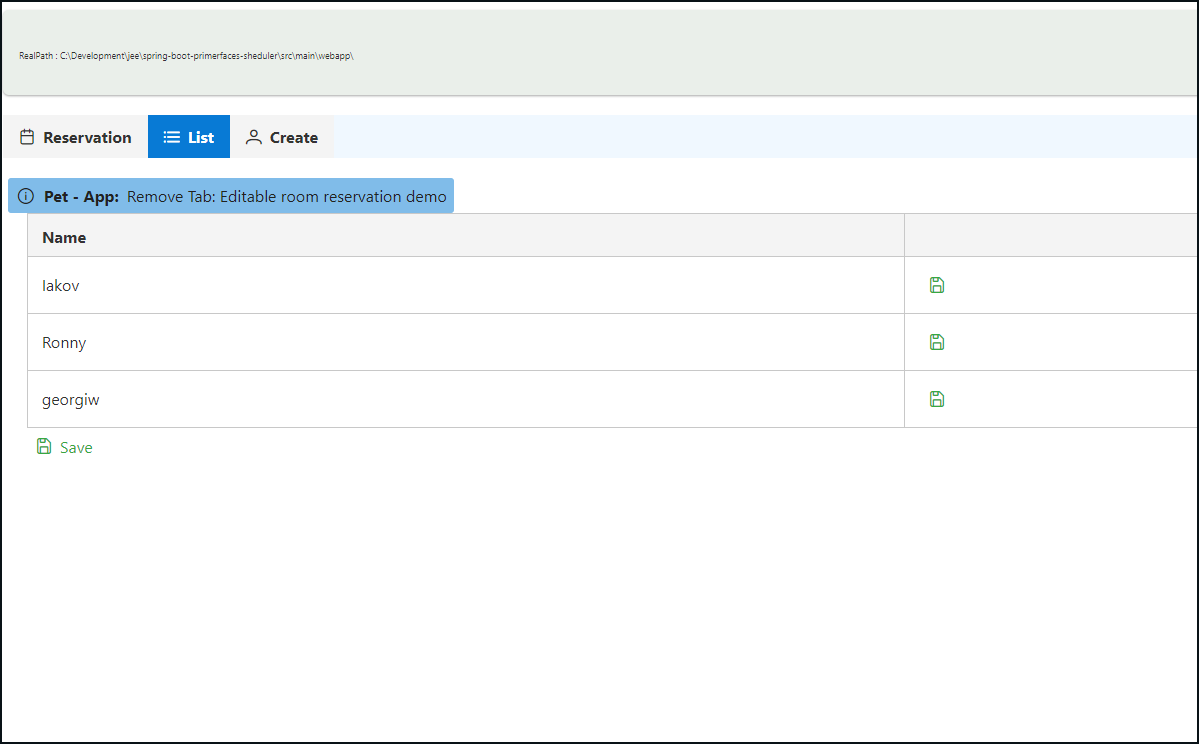
Task: Click the save icon in georgiw row
Action: pyautogui.click(x=937, y=398)
